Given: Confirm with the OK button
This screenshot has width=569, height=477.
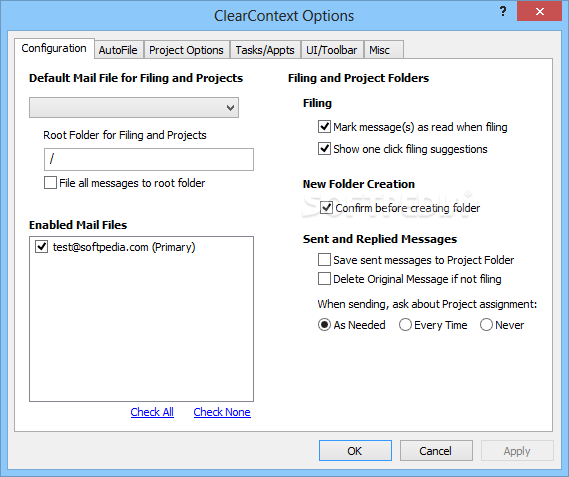Looking at the screenshot, I should [355, 450].
